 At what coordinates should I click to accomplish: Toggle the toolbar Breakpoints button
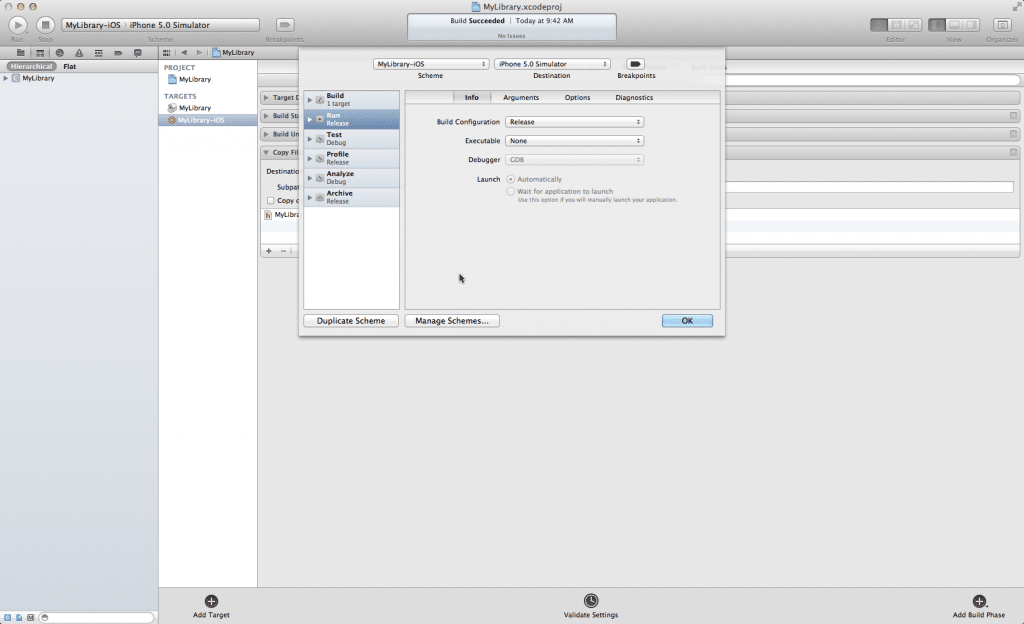tap(285, 25)
